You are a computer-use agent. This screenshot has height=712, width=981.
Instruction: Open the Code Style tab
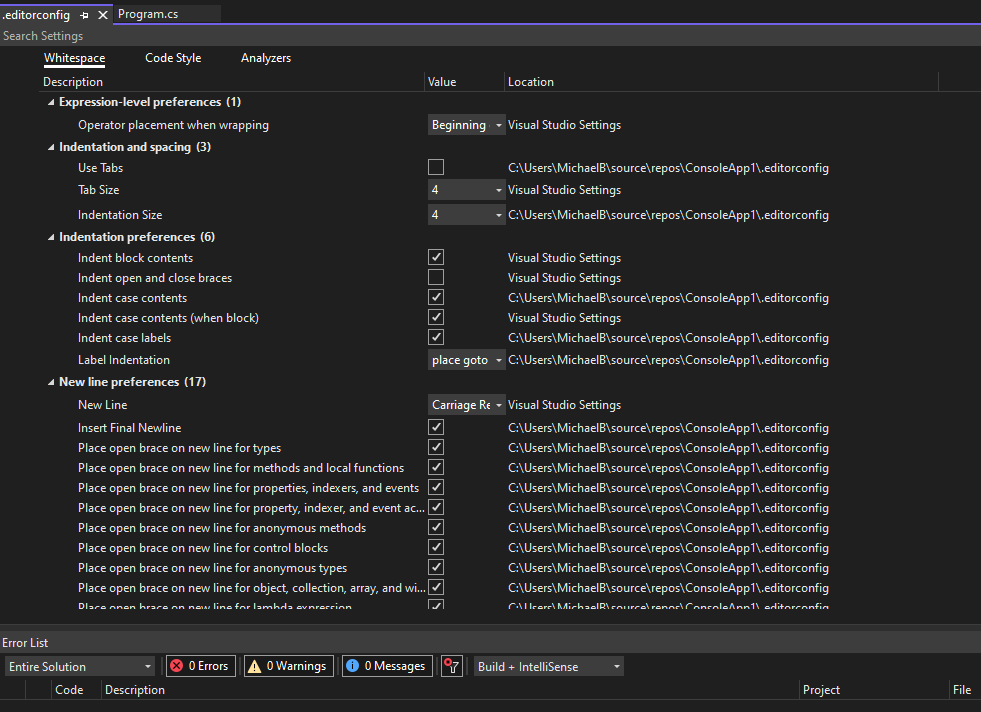[173, 58]
